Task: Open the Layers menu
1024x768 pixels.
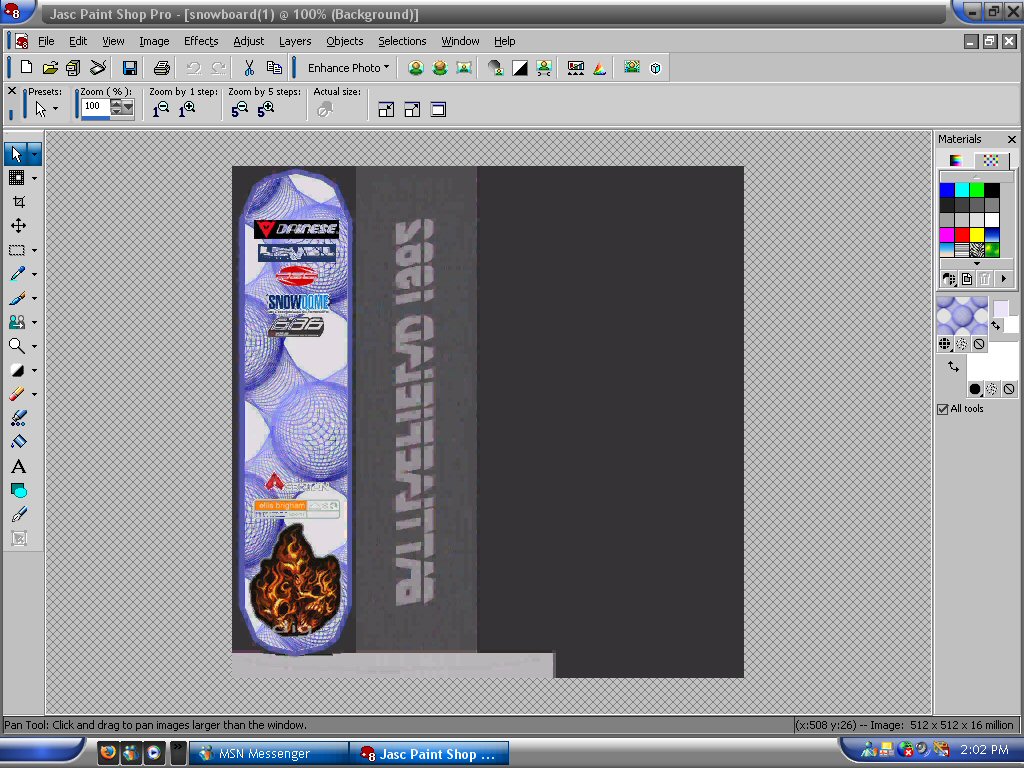Action: click(295, 41)
